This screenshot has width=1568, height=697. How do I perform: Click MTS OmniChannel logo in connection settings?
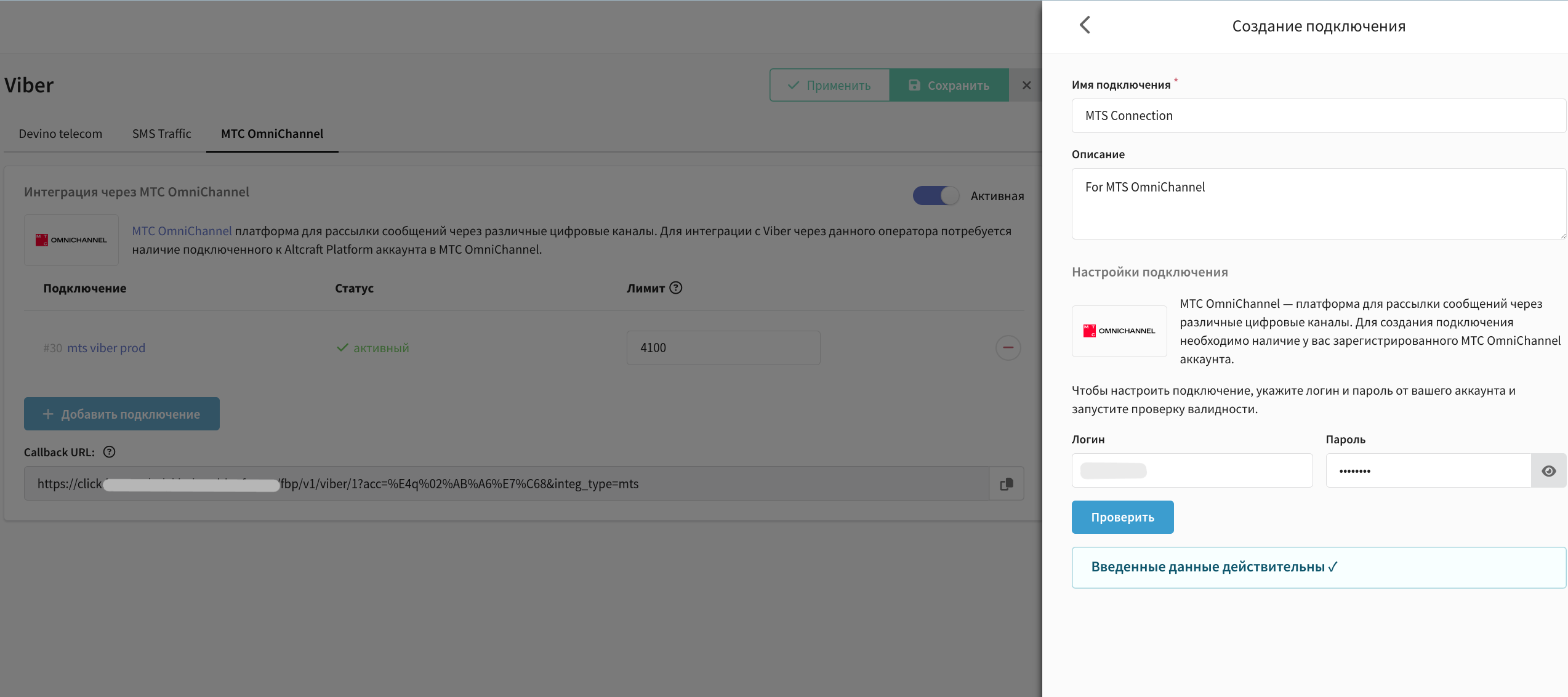tap(1119, 331)
